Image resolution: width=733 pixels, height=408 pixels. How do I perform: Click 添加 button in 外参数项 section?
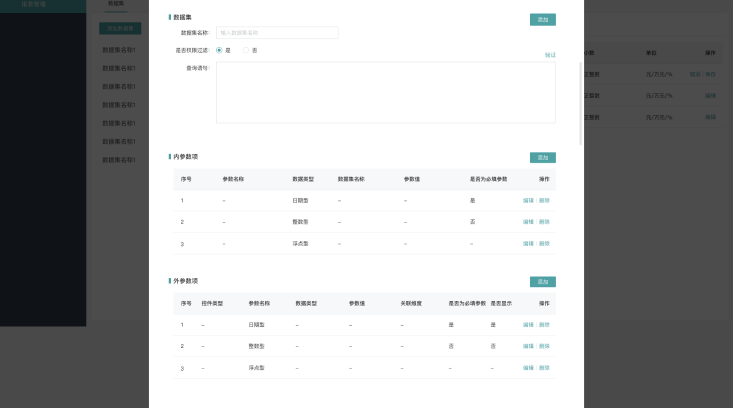(x=542, y=282)
